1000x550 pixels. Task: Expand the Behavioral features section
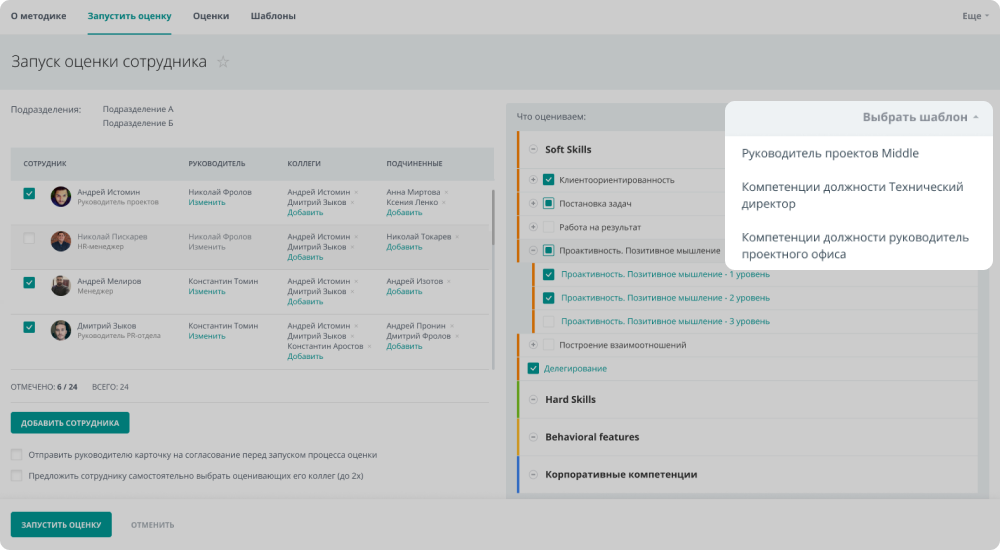pyautogui.click(x=533, y=437)
